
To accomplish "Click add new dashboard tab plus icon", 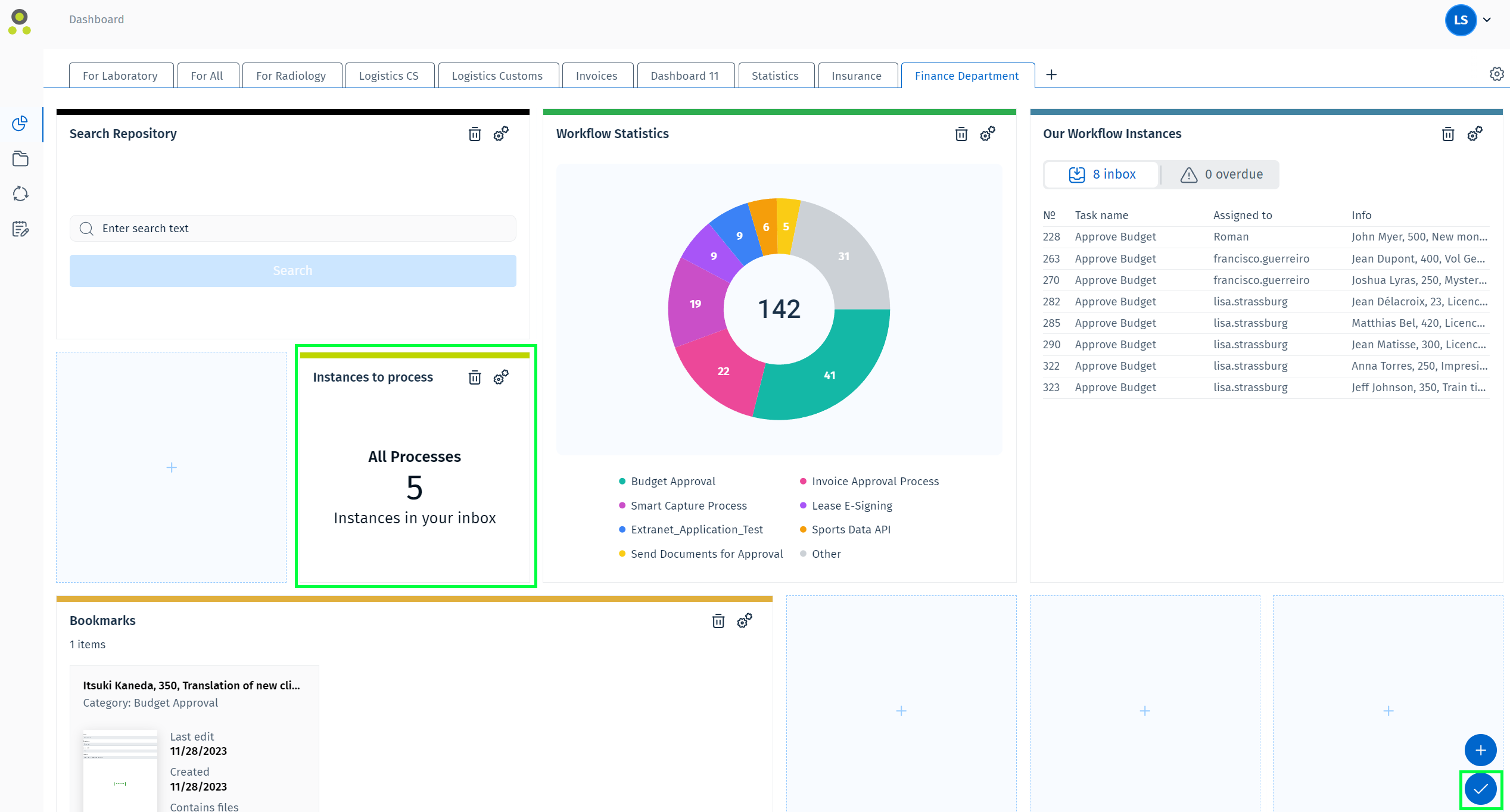I will 1052,74.
